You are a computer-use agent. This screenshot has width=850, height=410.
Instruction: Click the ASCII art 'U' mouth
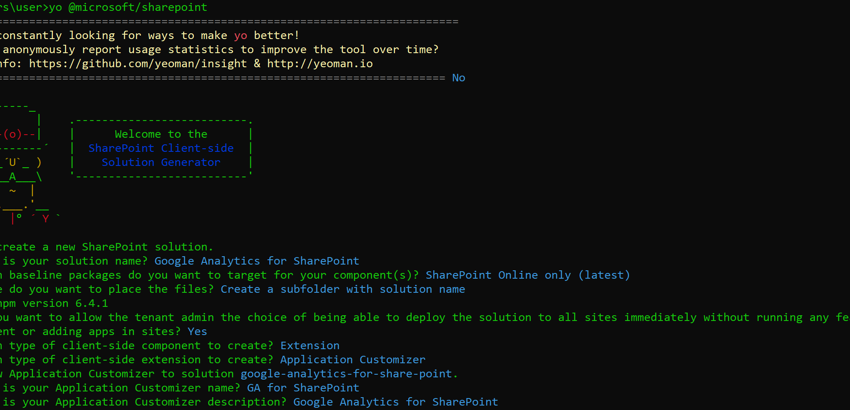(x=12, y=162)
